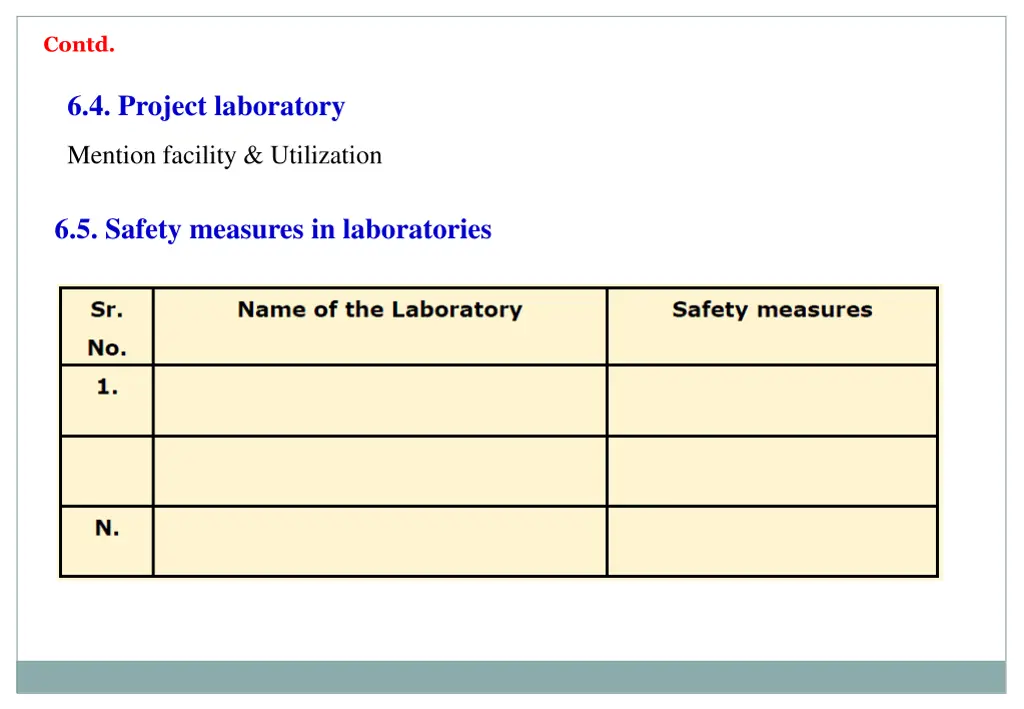The height and width of the screenshot is (709, 1024).
Task: Click the Sr. No. header cell
Action: point(107,326)
